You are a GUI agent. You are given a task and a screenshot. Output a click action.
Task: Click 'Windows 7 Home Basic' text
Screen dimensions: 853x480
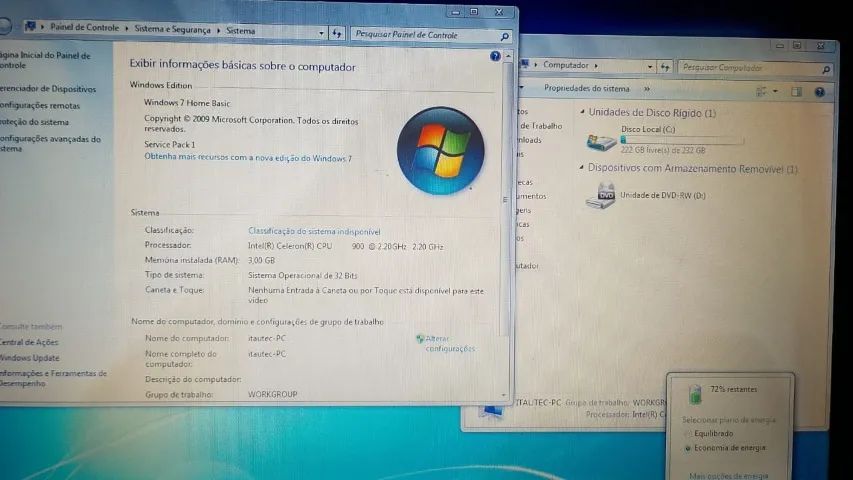pos(187,103)
